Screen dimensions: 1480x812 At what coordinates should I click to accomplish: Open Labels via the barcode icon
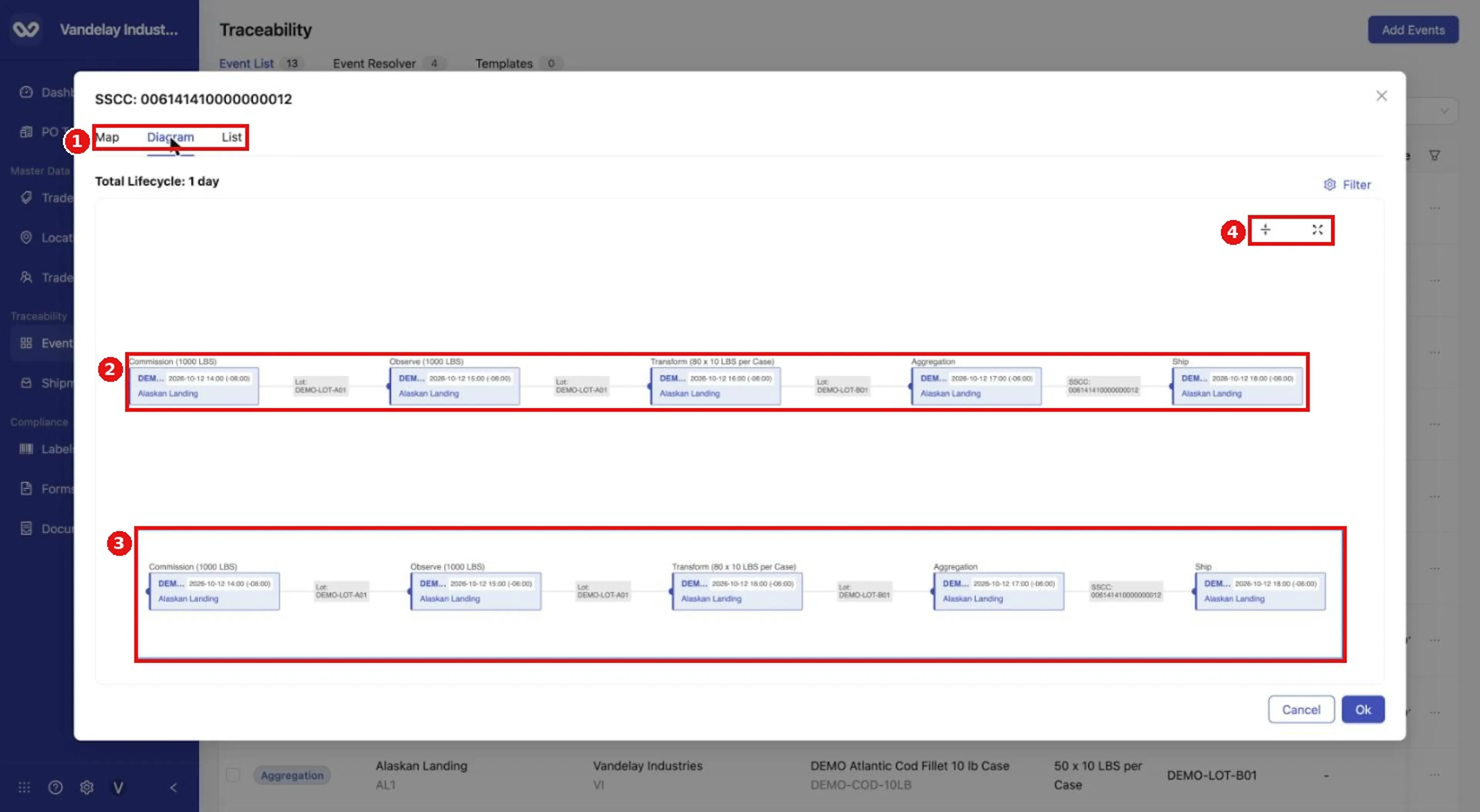pyautogui.click(x=26, y=448)
